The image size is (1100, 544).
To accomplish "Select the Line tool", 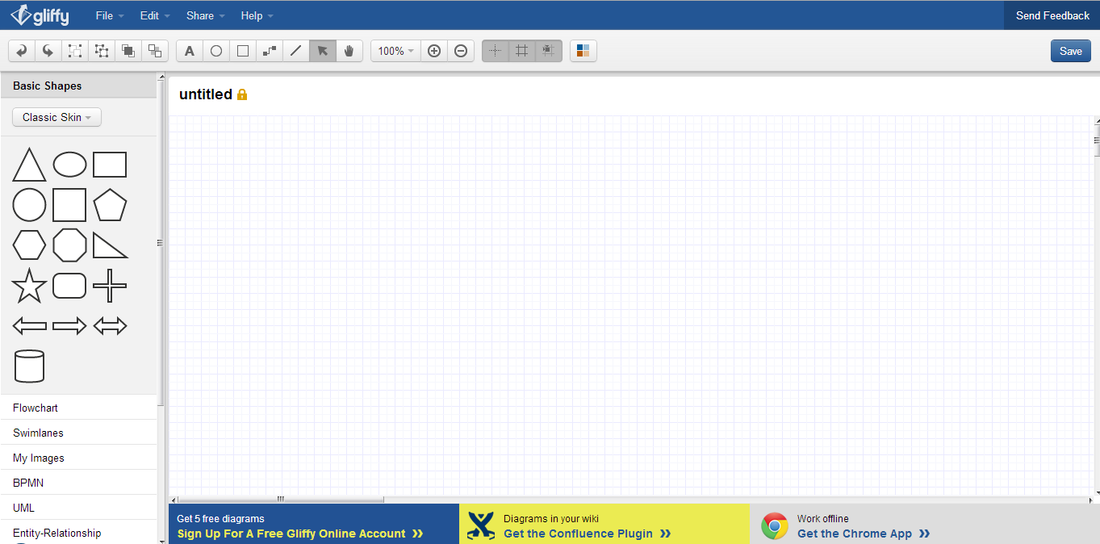I will click(x=296, y=51).
